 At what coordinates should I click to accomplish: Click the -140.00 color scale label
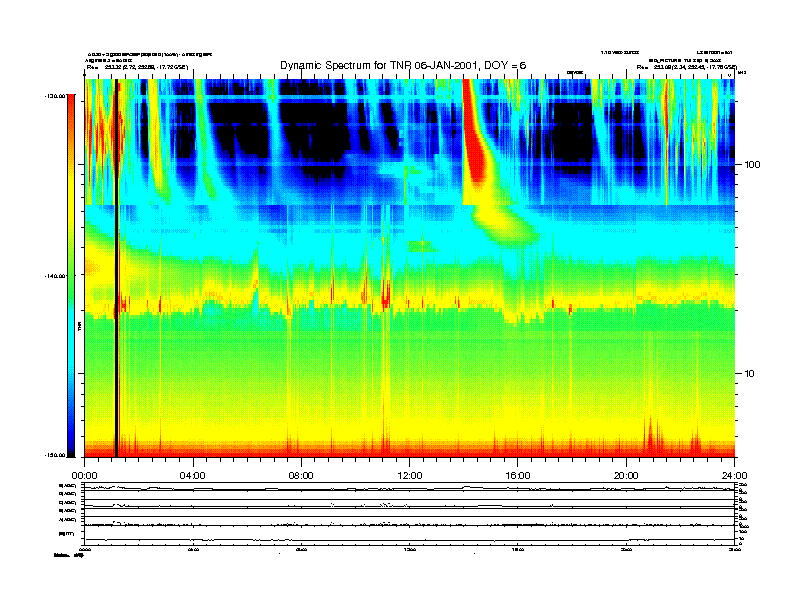click(55, 276)
